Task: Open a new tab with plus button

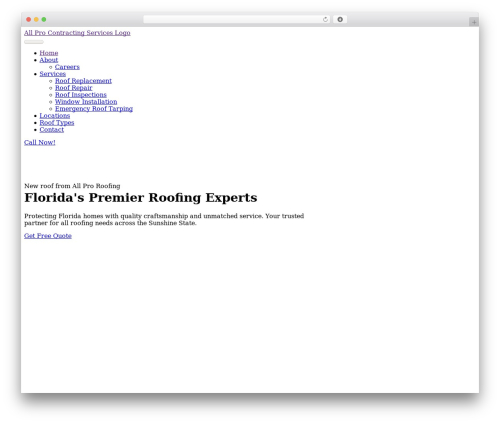Action: point(474,22)
